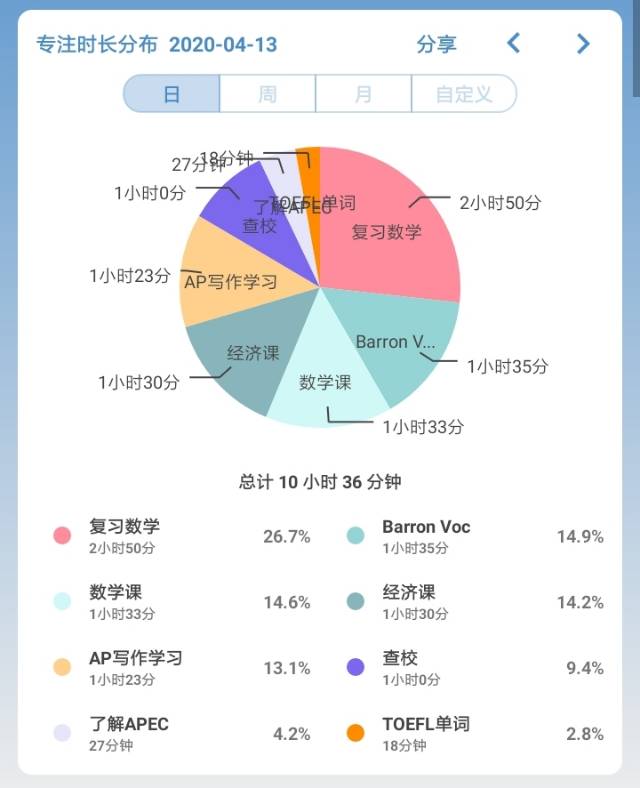Image resolution: width=640 pixels, height=788 pixels.
Task: Click the orange TOEFL单词 legend dot
Action: (356, 733)
